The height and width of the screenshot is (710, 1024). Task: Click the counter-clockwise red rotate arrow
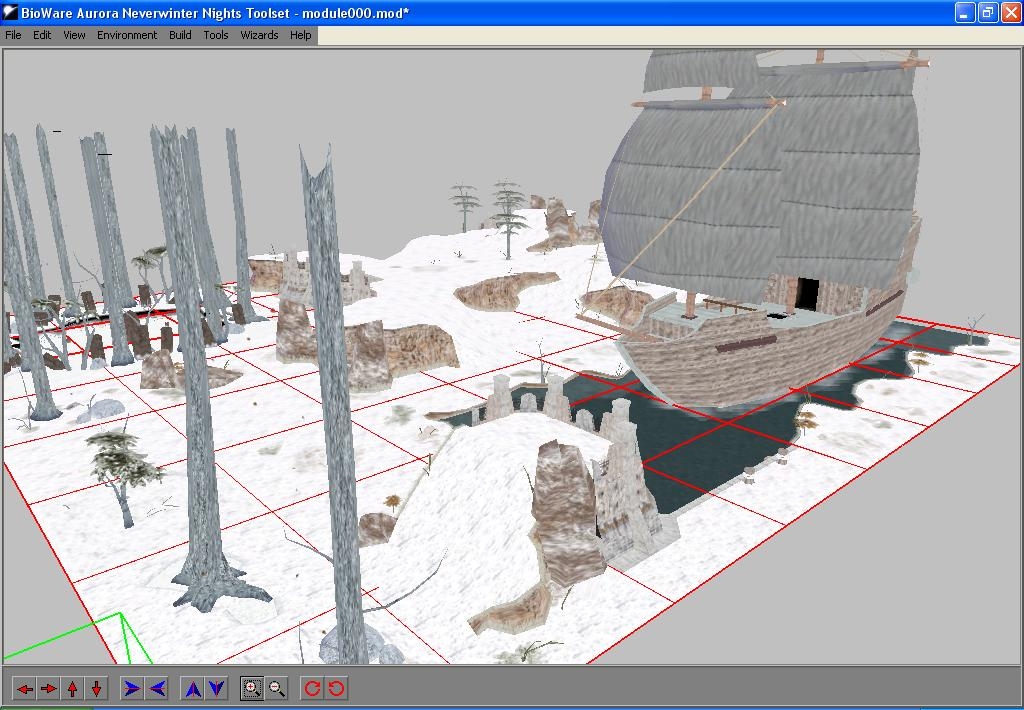coord(337,688)
